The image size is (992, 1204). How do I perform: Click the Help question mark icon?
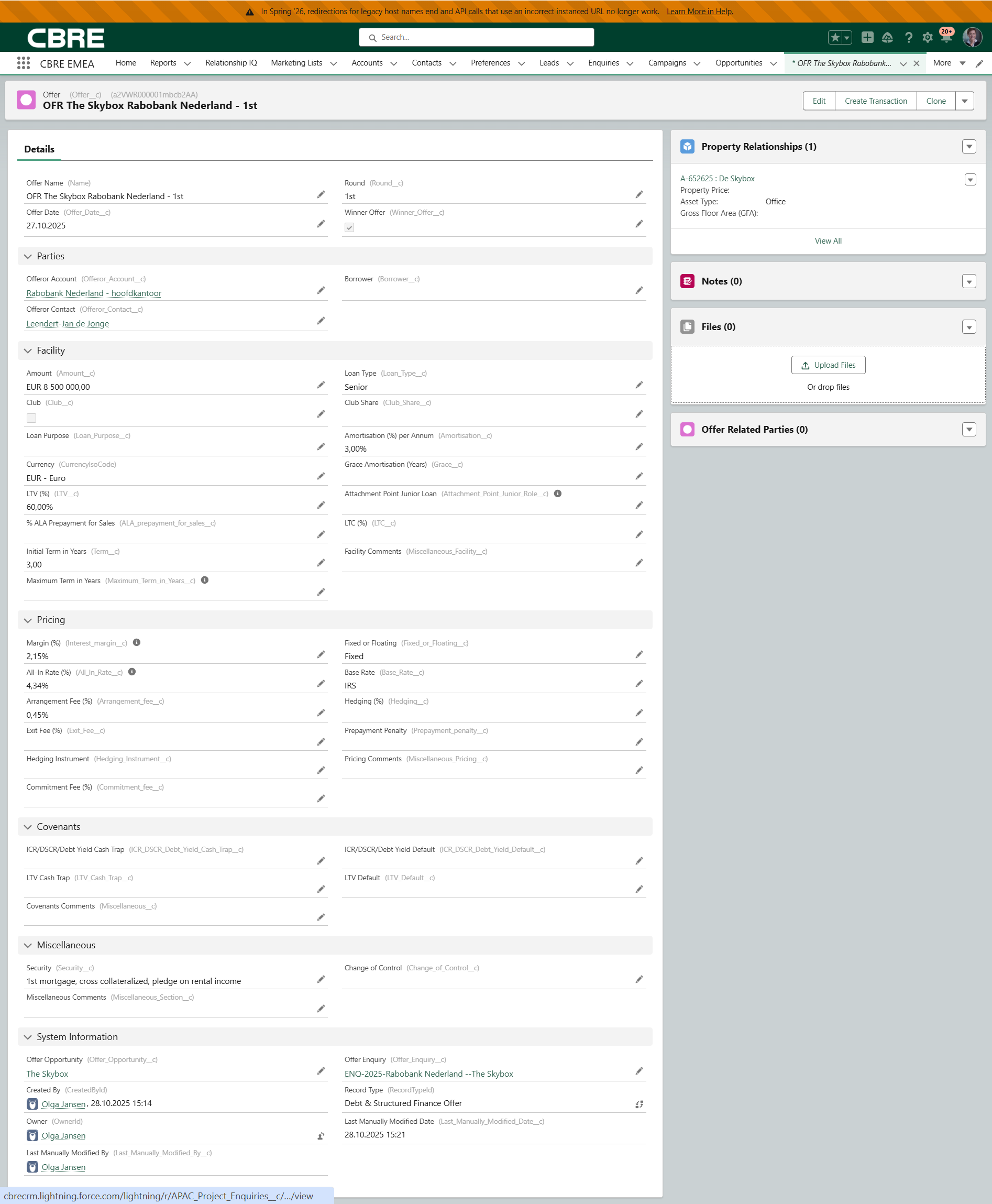point(908,38)
